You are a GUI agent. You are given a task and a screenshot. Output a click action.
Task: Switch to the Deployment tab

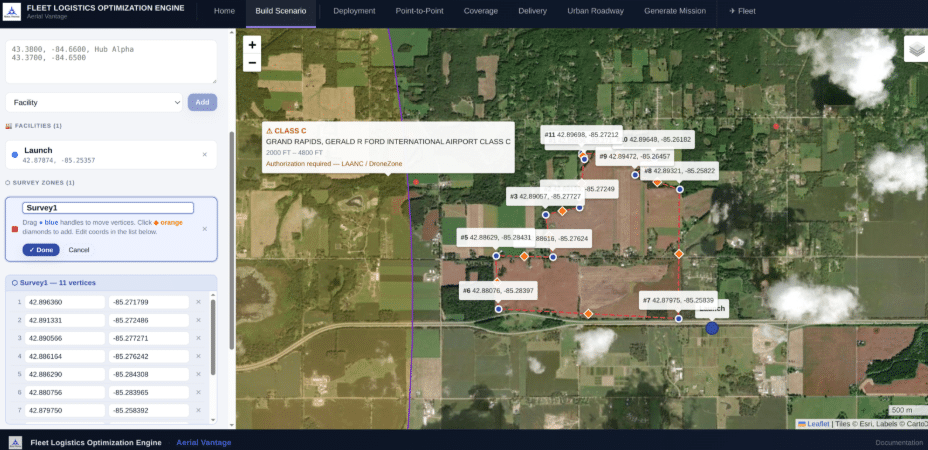tap(354, 11)
